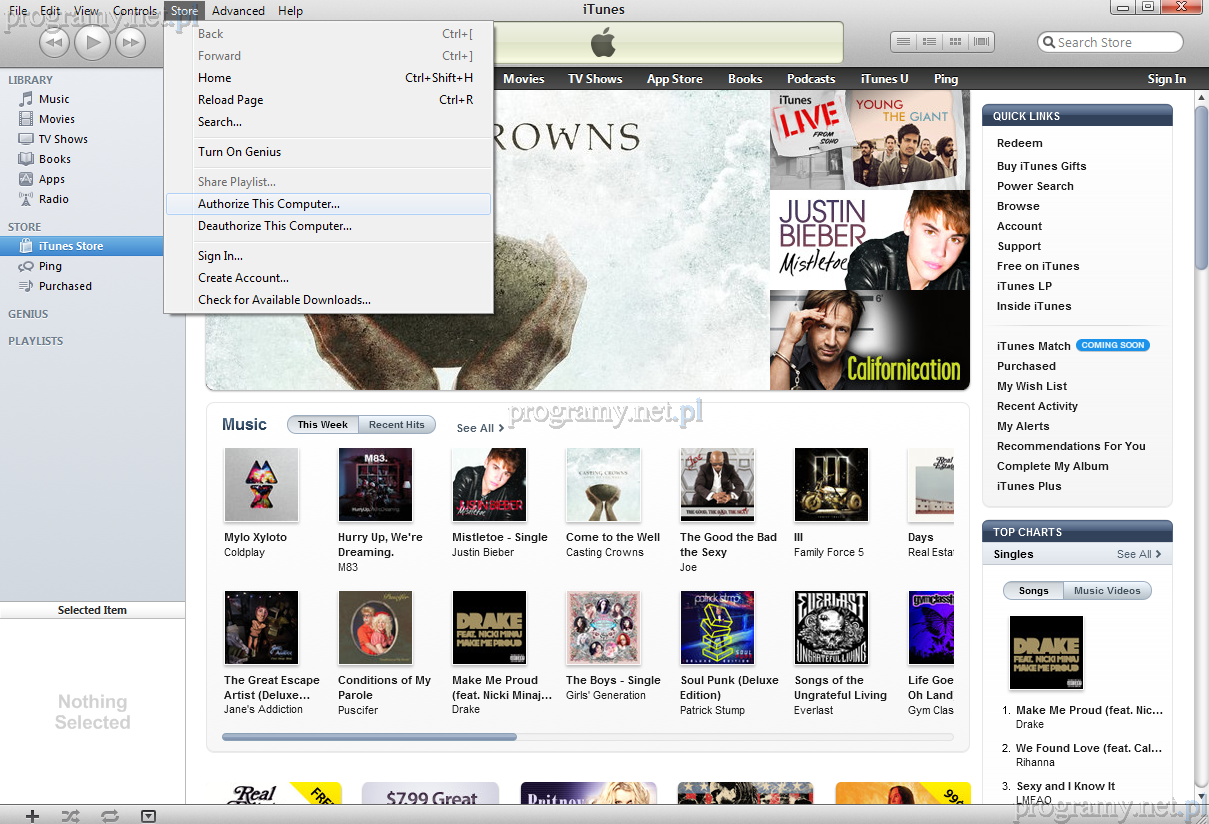1209x824 pixels.
Task: Open the Advanced menu in menu bar
Action: [238, 11]
